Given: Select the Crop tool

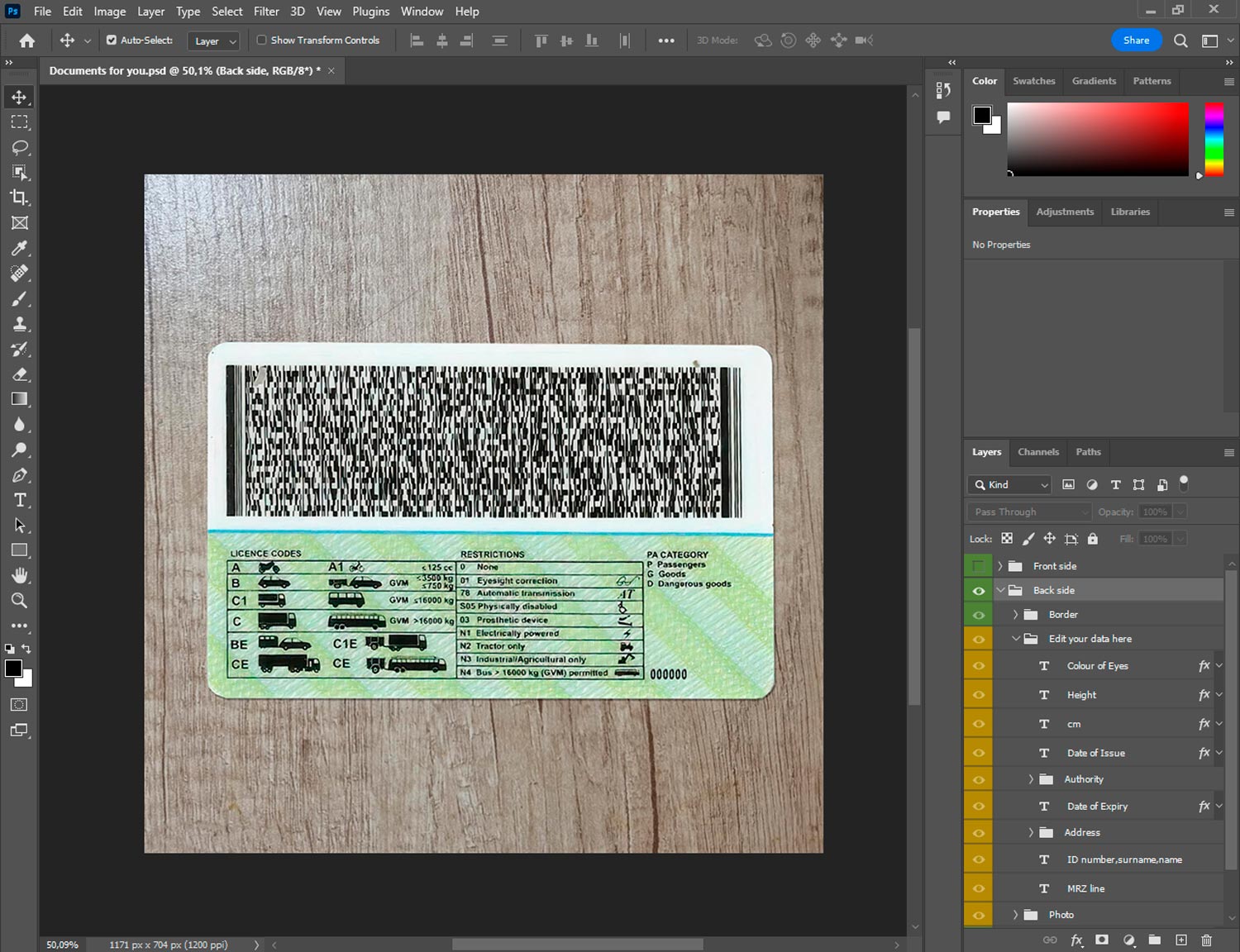Looking at the screenshot, I should pyautogui.click(x=20, y=198).
